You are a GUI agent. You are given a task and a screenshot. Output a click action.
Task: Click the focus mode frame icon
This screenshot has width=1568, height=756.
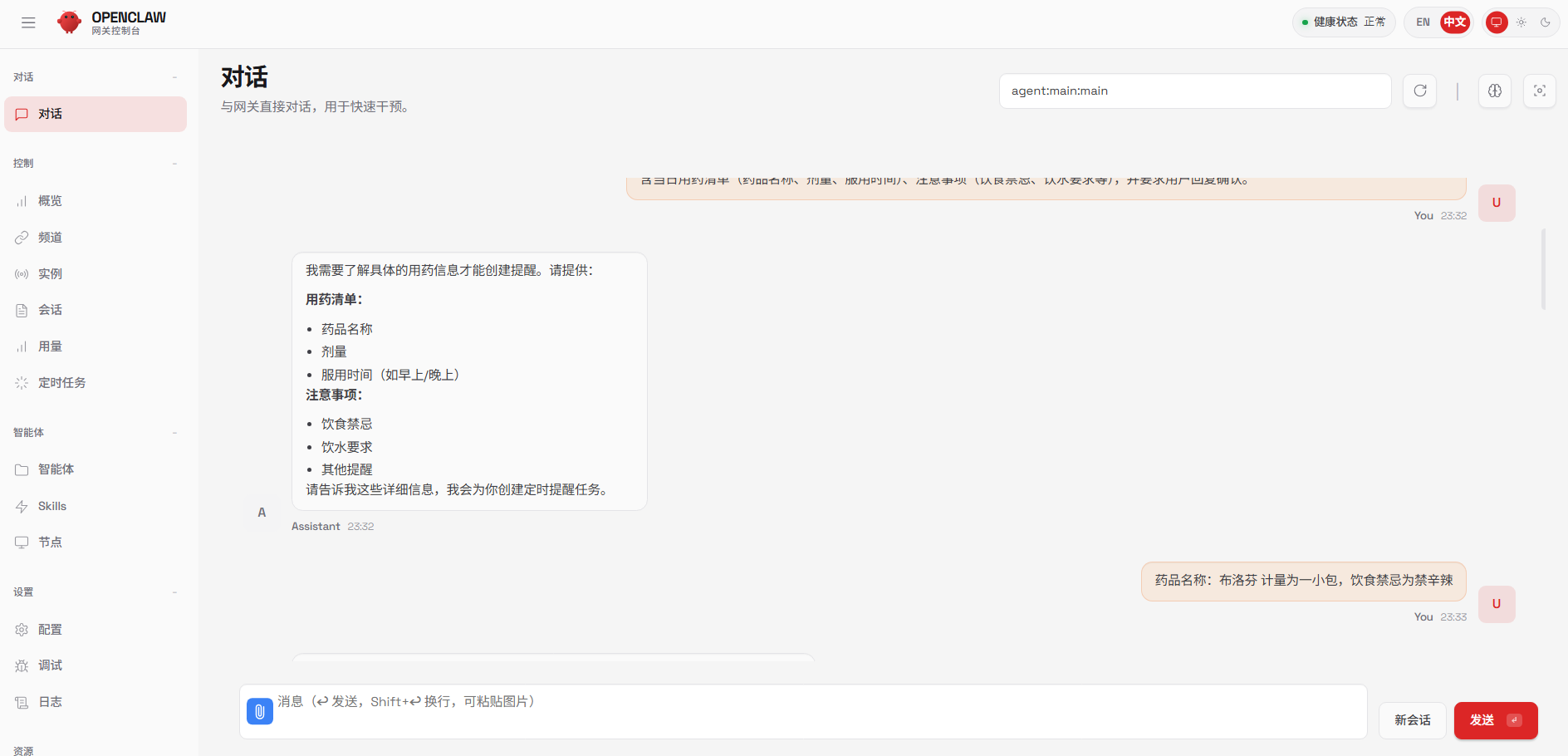click(x=1539, y=91)
